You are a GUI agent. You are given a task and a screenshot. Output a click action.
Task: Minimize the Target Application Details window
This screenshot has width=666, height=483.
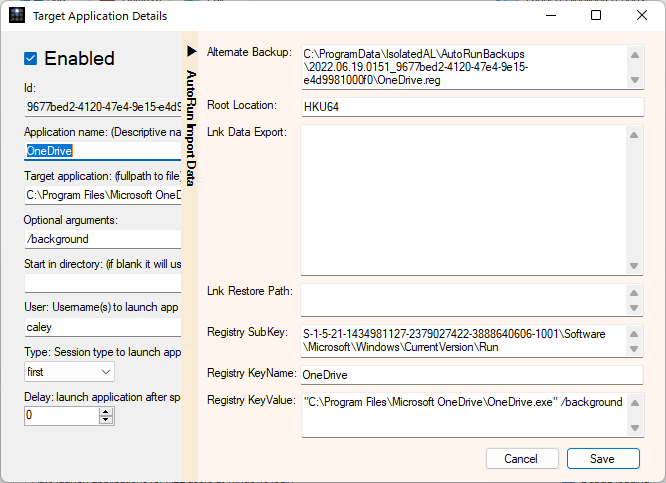551,15
